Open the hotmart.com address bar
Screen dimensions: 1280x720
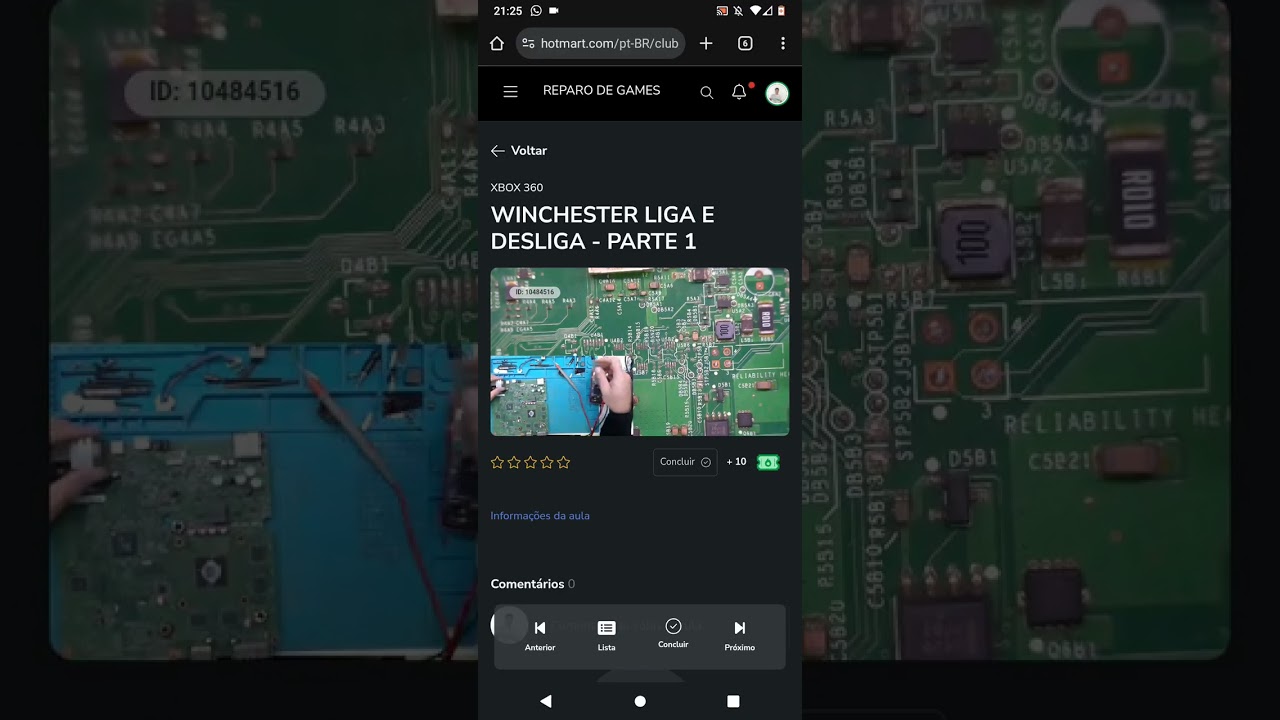(x=600, y=43)
